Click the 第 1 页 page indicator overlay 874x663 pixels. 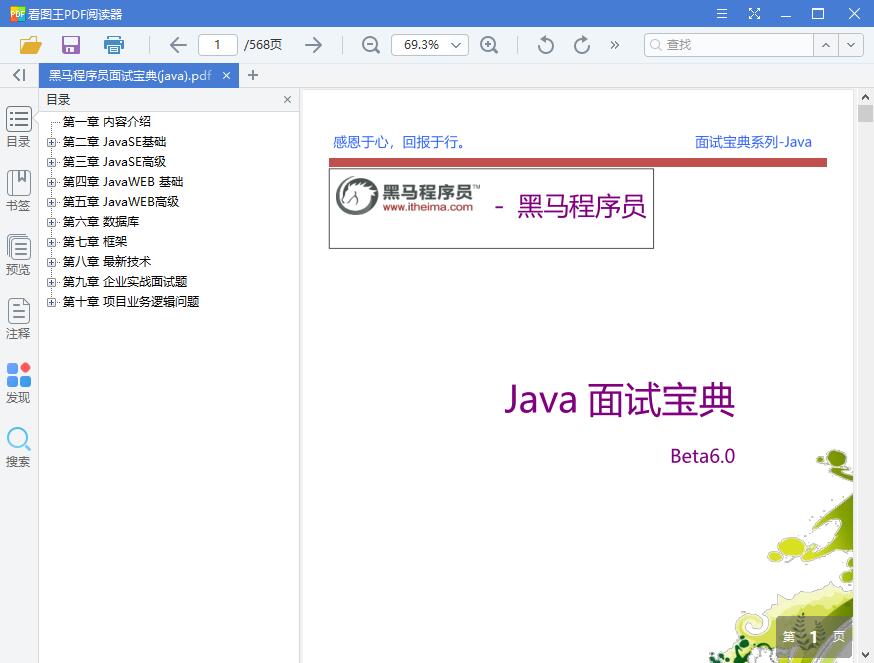[813, 636]
